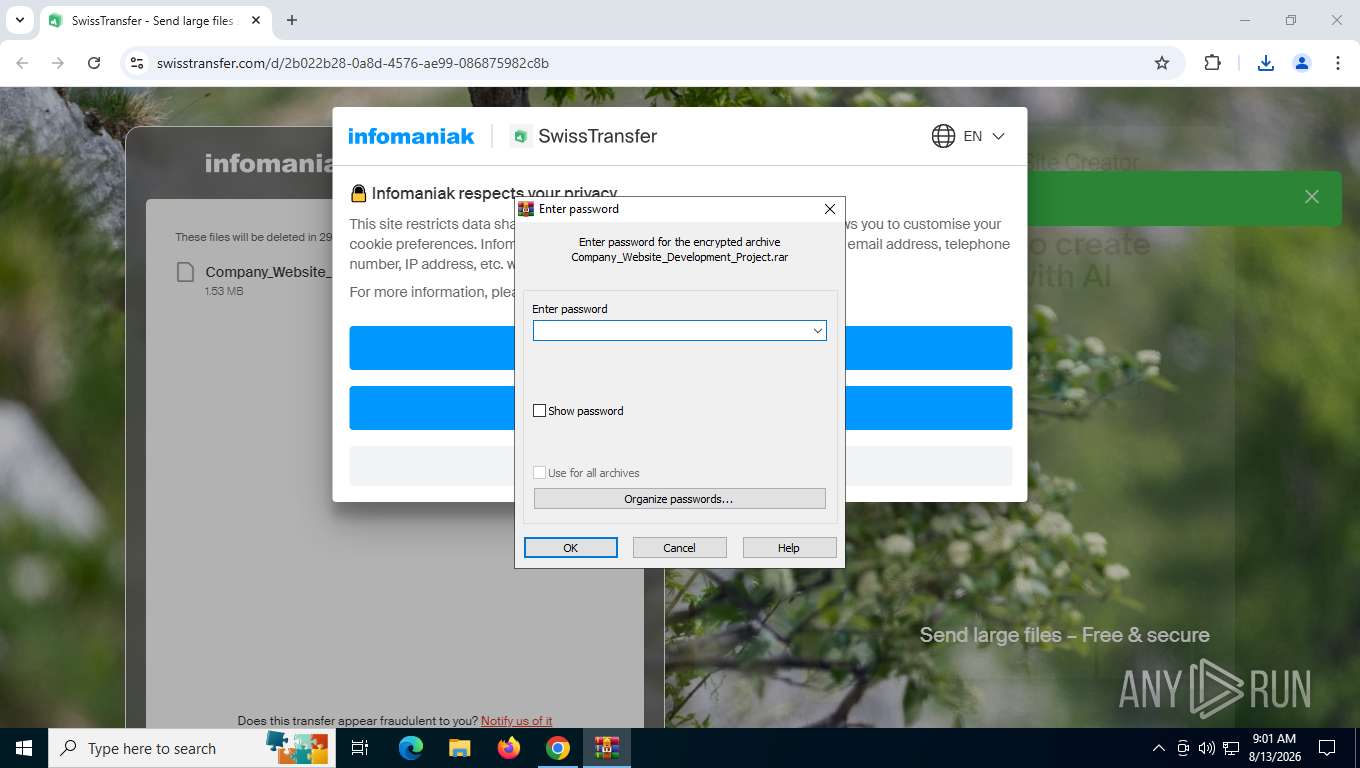Tick the Show password checkbox

tap(540, 411)
